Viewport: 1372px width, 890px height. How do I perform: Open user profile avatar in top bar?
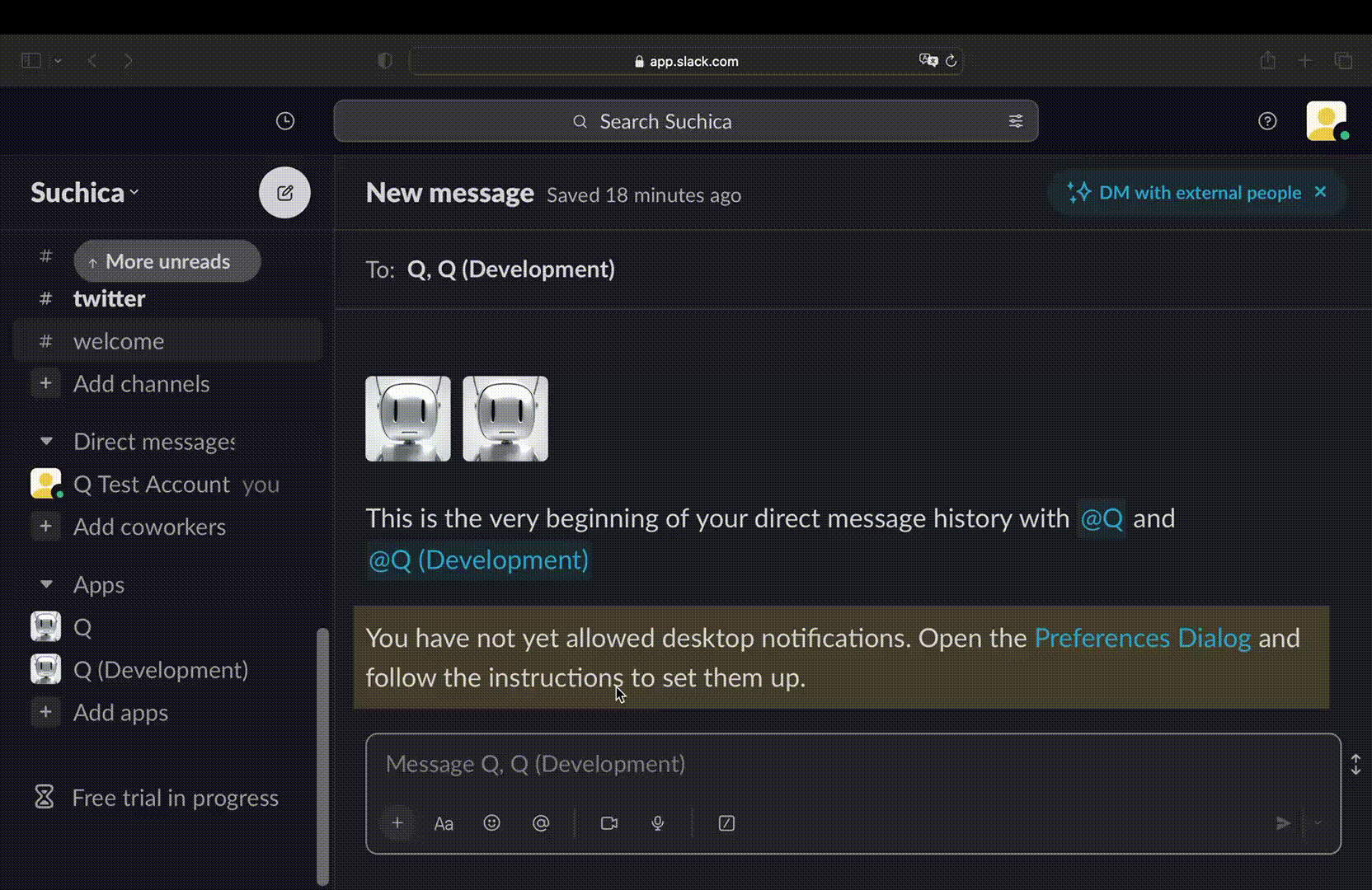(1327, 121)
